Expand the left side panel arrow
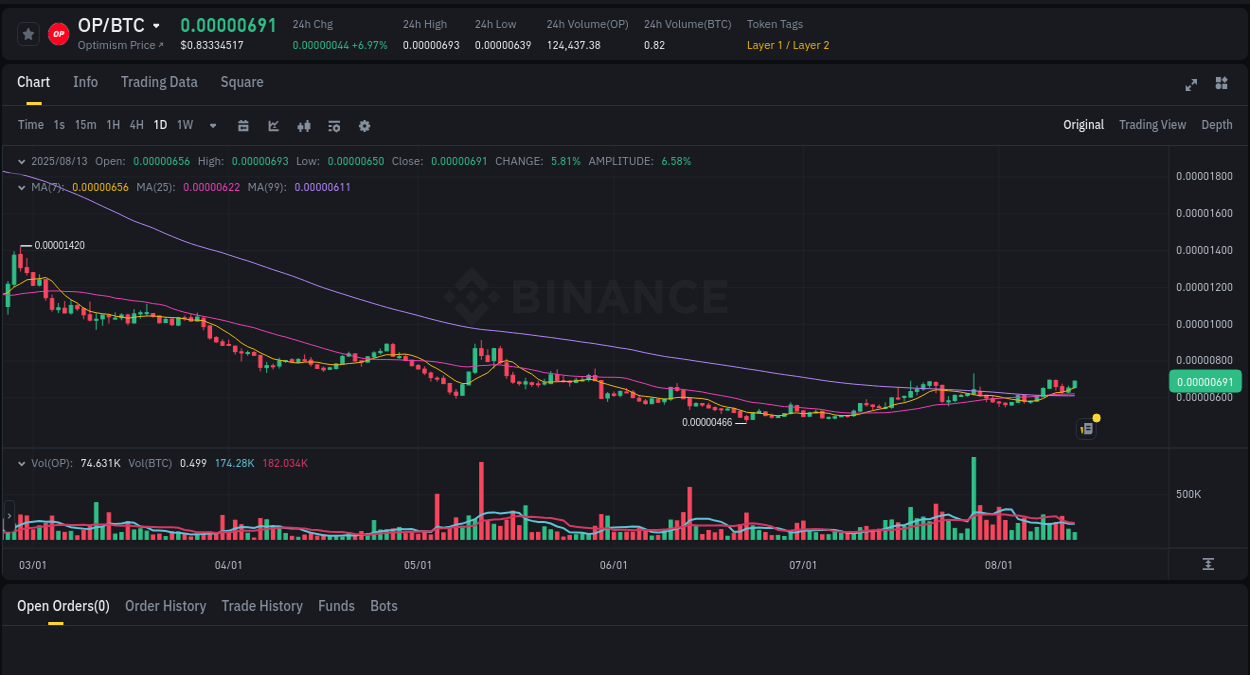 pyautogui.click(x=9, y=518)
